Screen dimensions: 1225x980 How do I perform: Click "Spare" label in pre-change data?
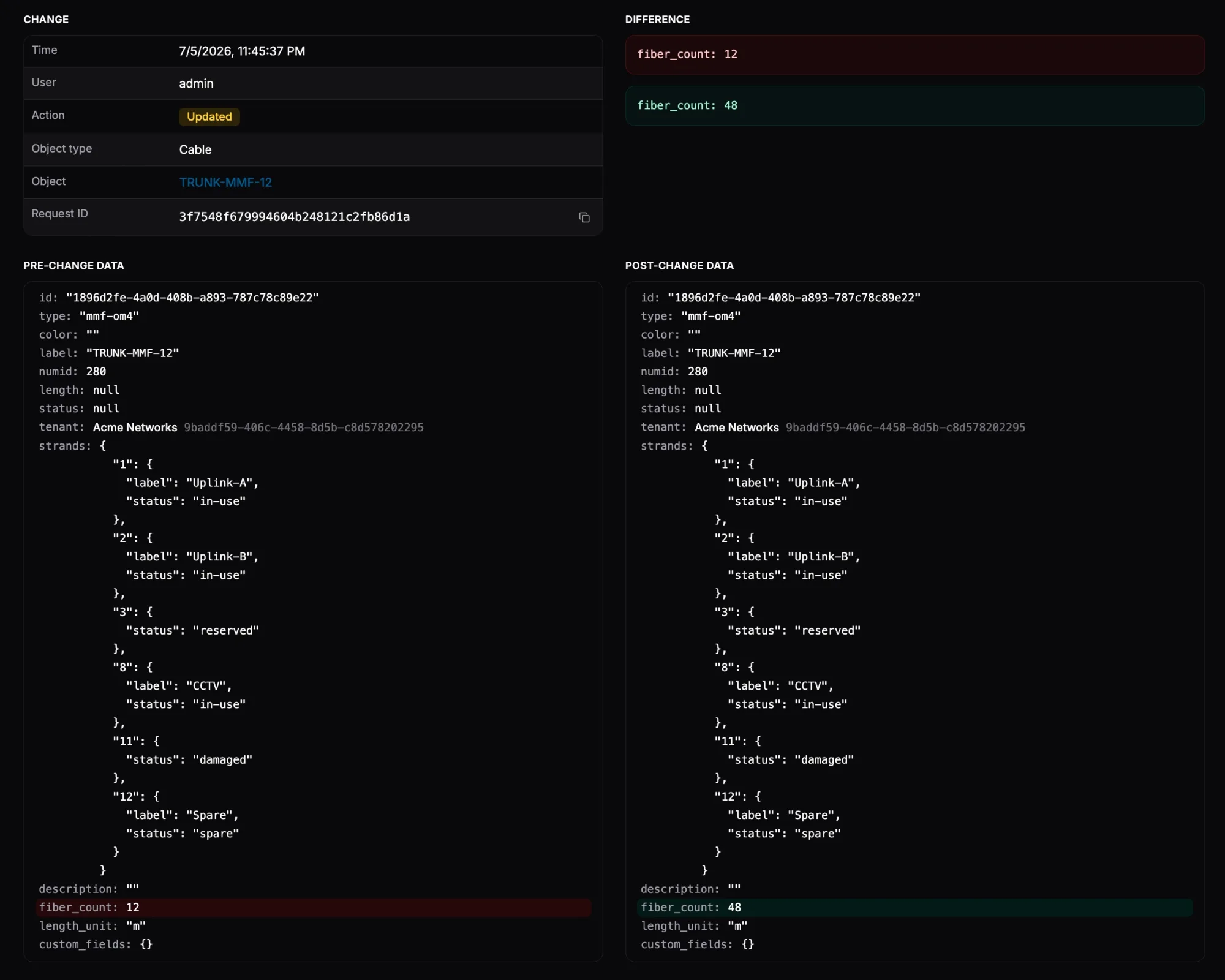(209, 815)
